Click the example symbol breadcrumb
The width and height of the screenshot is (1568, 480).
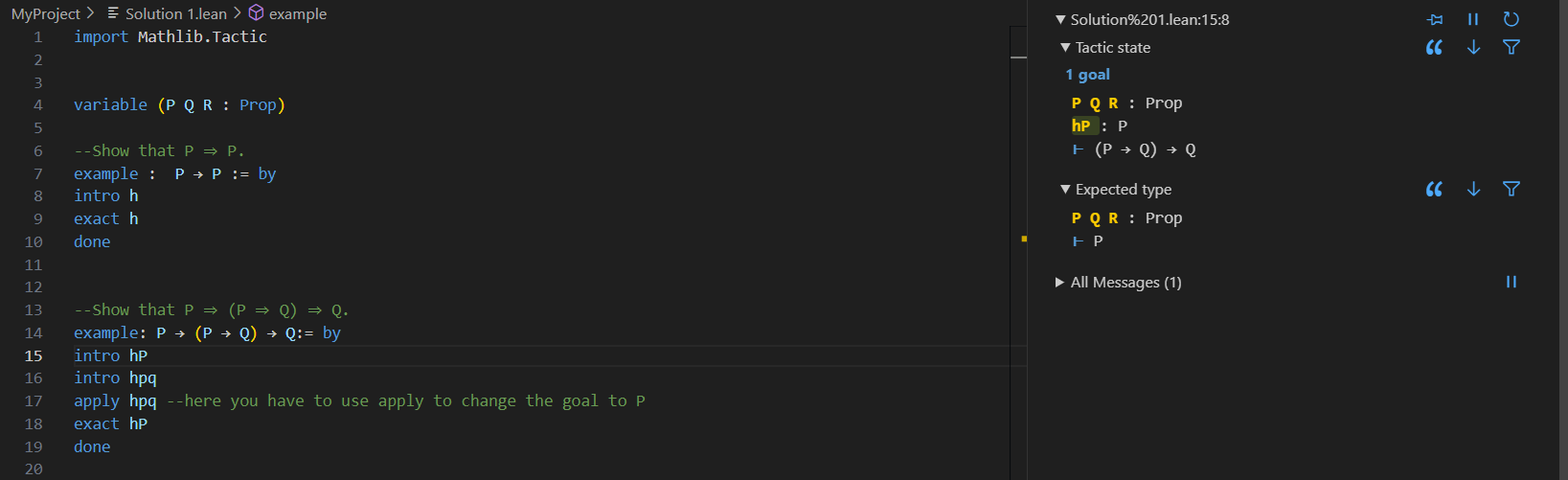(297, 13)
